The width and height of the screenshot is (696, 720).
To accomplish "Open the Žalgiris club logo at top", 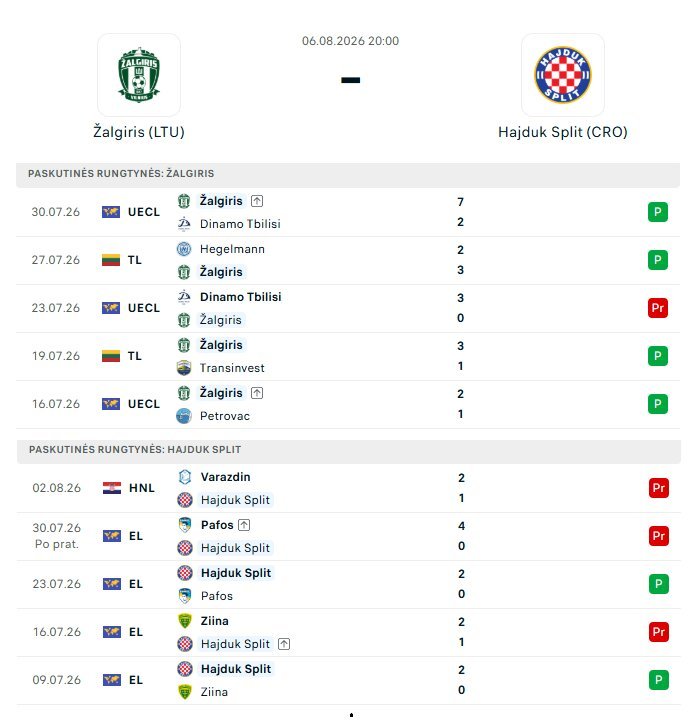I will pyautogui.click(x=139, y=74).
